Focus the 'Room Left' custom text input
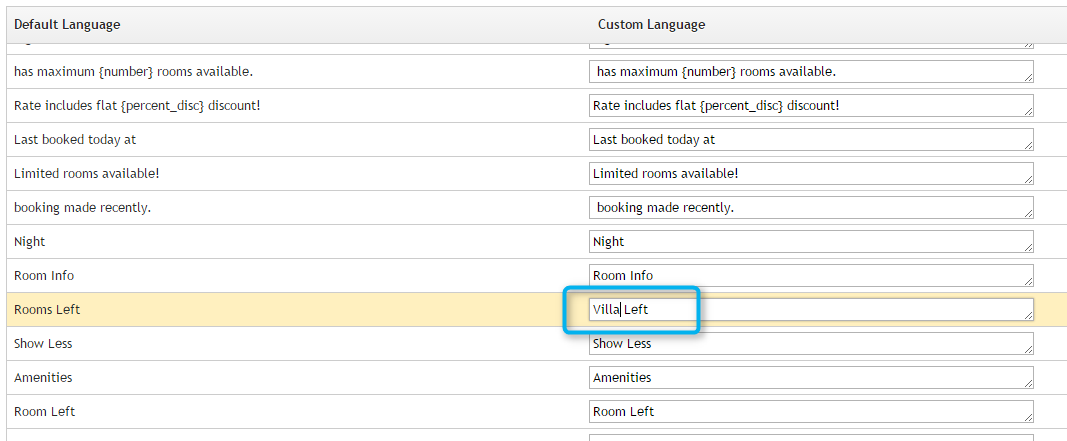Image resolution: width=1067 pixels, height=441 pixels. pos(810,412)
